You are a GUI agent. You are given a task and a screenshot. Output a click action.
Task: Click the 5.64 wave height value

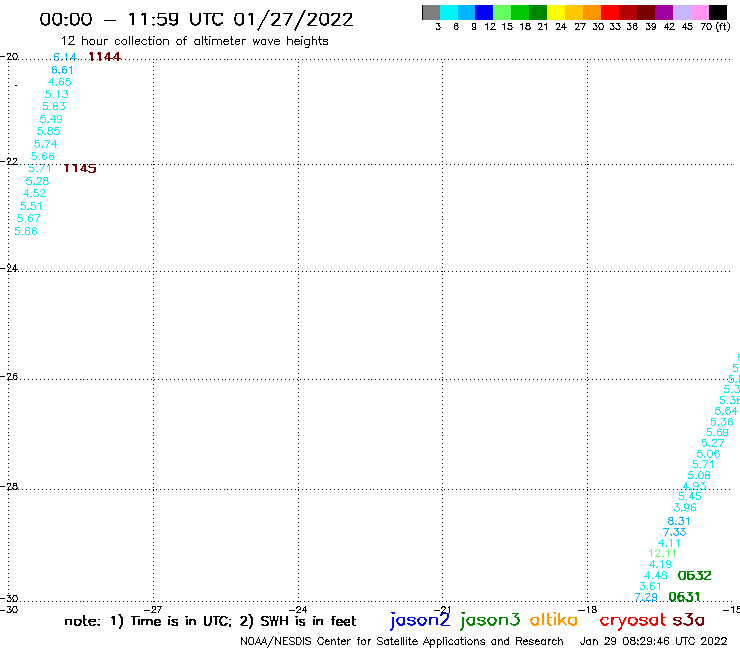point(726,411)
